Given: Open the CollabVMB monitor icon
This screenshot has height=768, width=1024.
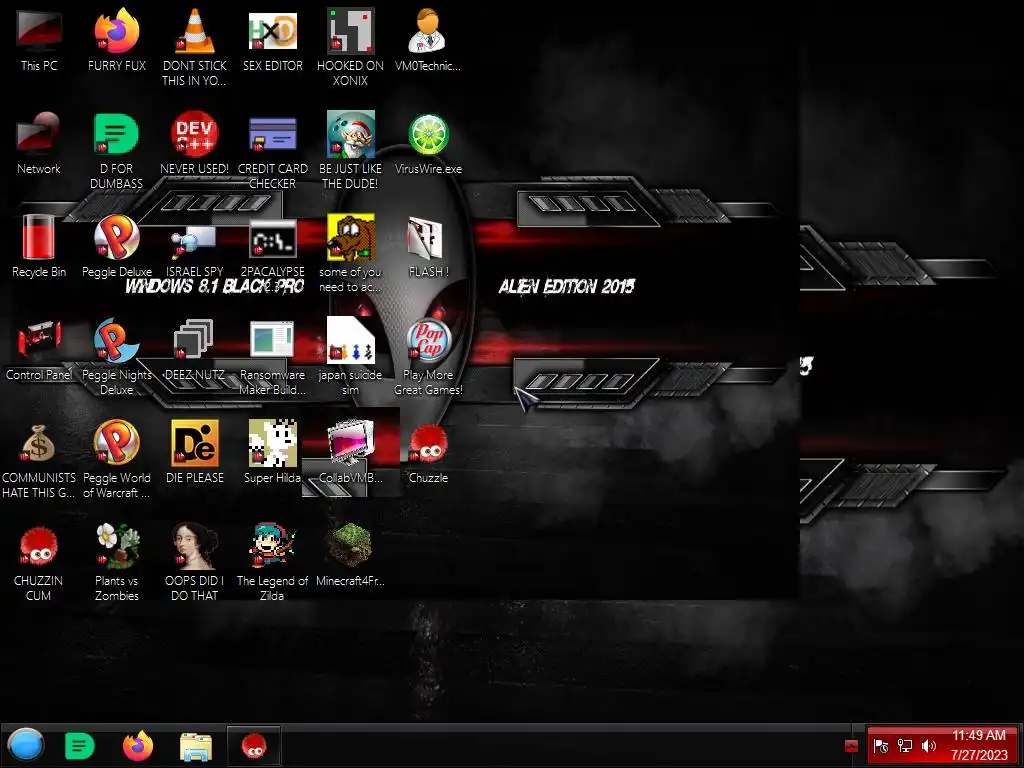Looking at the screenshot, I should [x=350, y=453].
